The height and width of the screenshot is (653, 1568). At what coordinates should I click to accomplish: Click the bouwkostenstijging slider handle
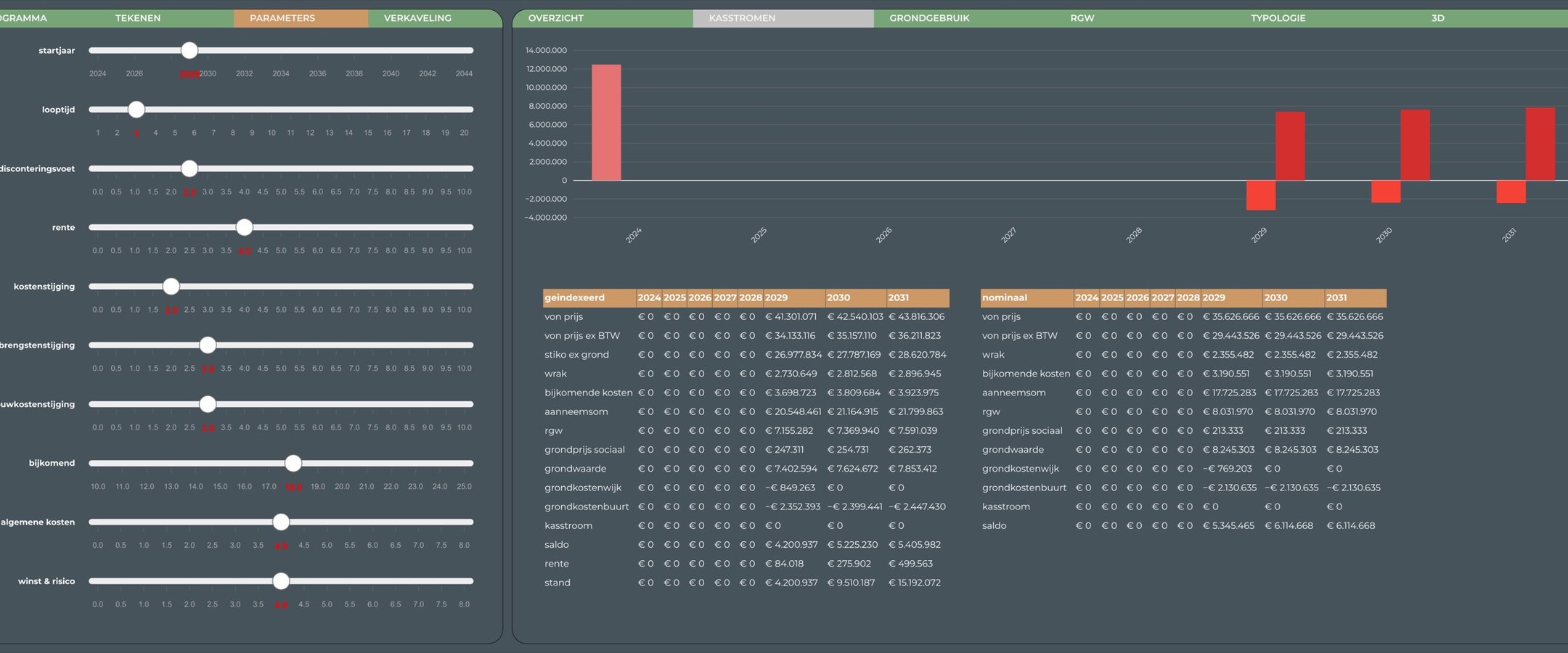tap(208, 404)
